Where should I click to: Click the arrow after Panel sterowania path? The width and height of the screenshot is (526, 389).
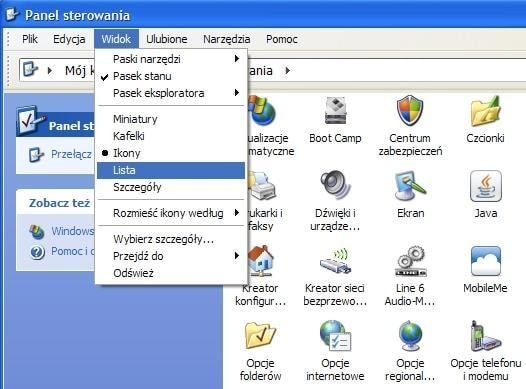tap(287, 70)
